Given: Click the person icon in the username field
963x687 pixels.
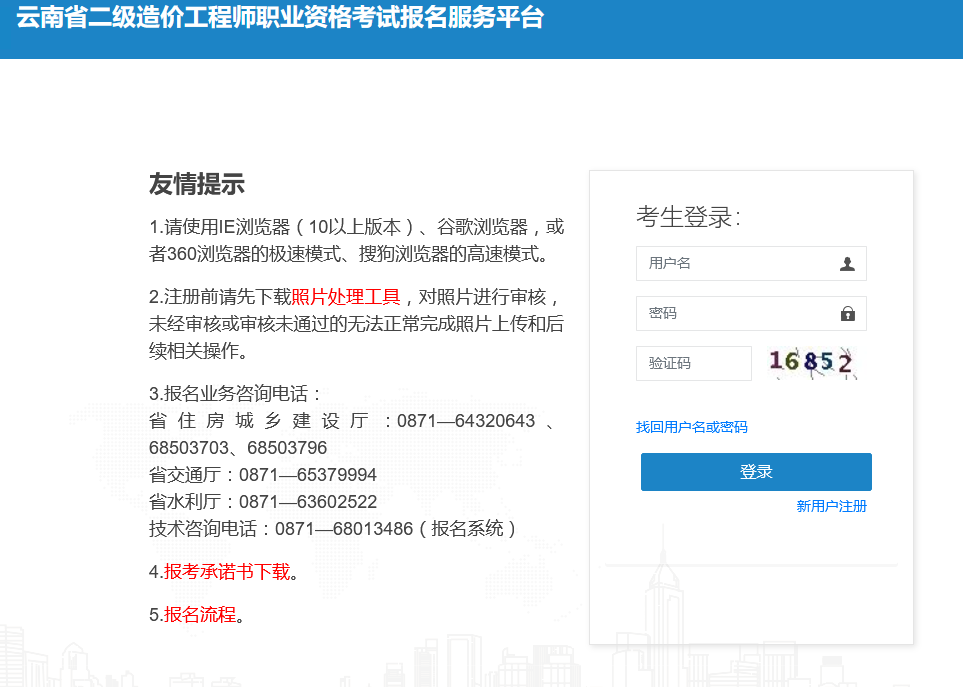Looking at the screenshot, I should tap(845, 263).
